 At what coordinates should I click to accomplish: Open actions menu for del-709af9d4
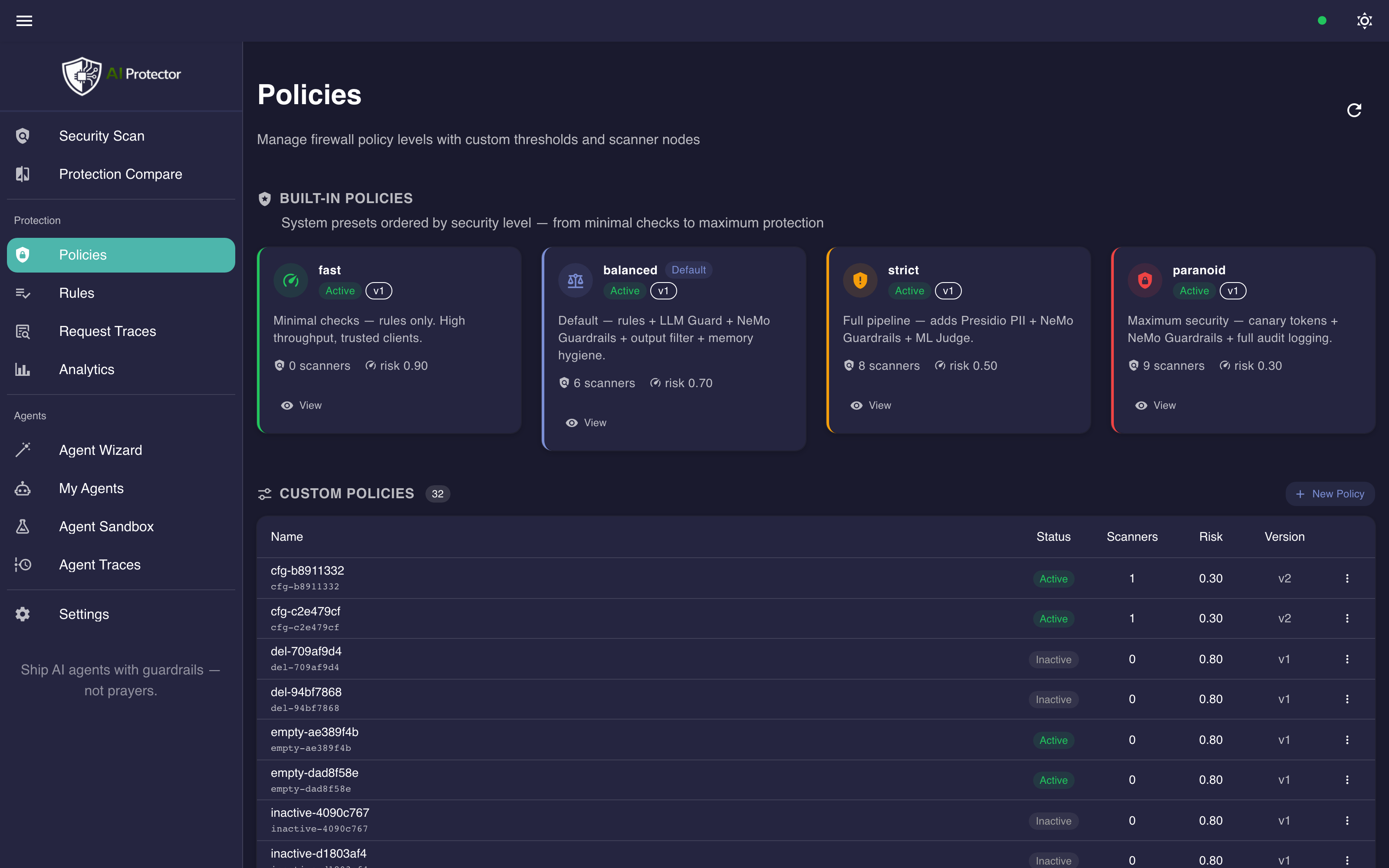1347,659
